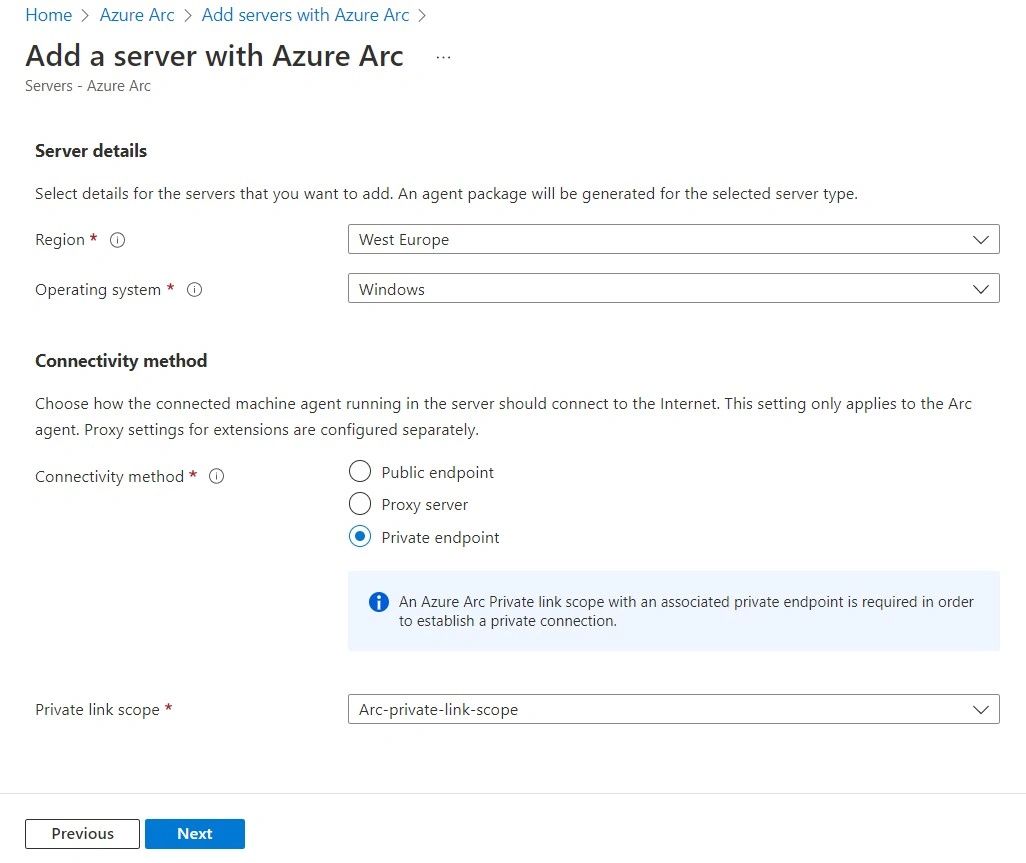Click the Region field label
The width and height of the screenshot is (1026, 863).
(60, 240)
